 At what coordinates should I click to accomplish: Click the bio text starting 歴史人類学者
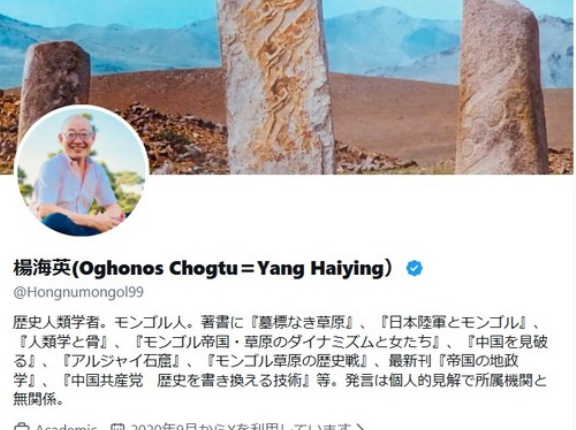[280, 361]
